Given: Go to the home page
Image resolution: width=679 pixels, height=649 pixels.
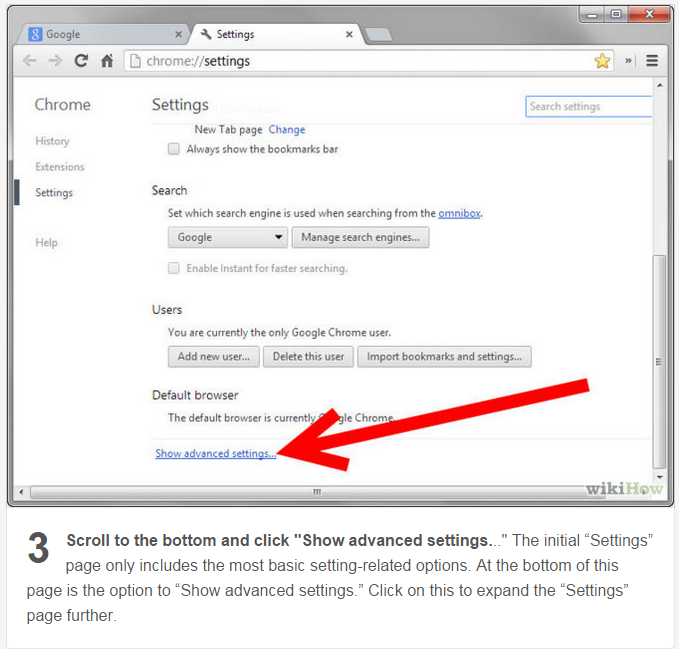Looking at the screenshot, I should coord(107,61).
